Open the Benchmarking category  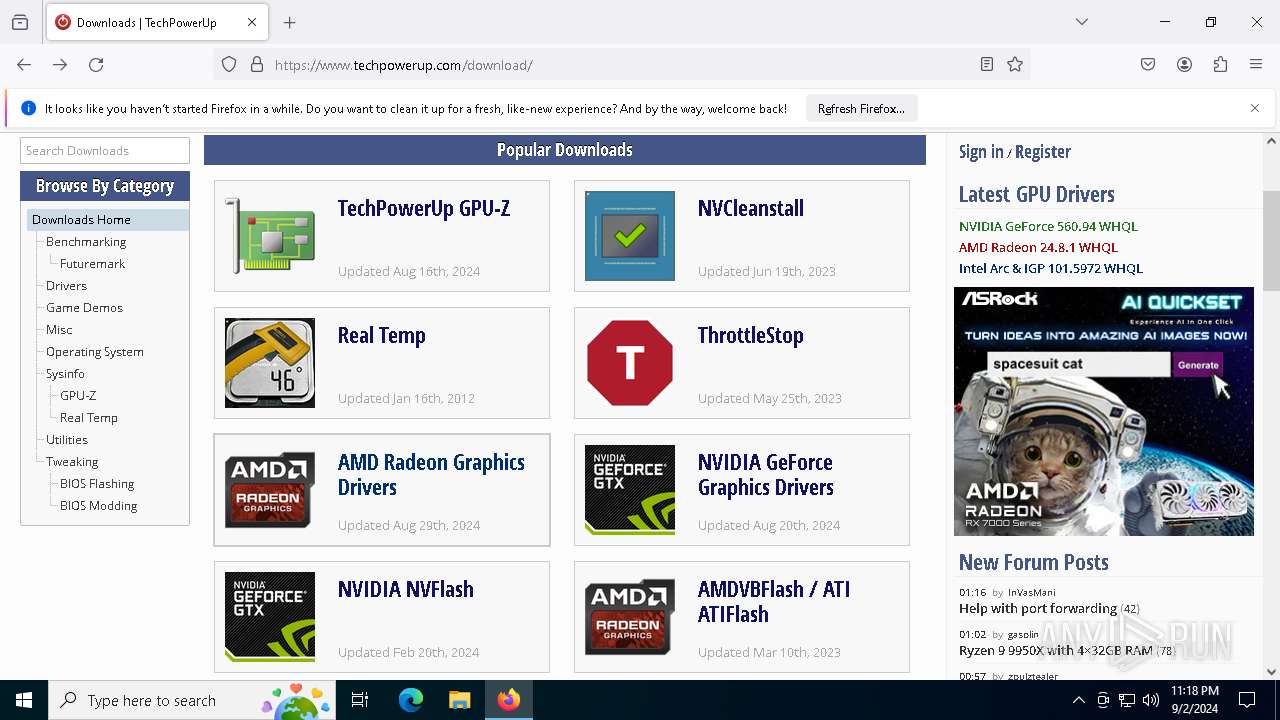[86, 242]
